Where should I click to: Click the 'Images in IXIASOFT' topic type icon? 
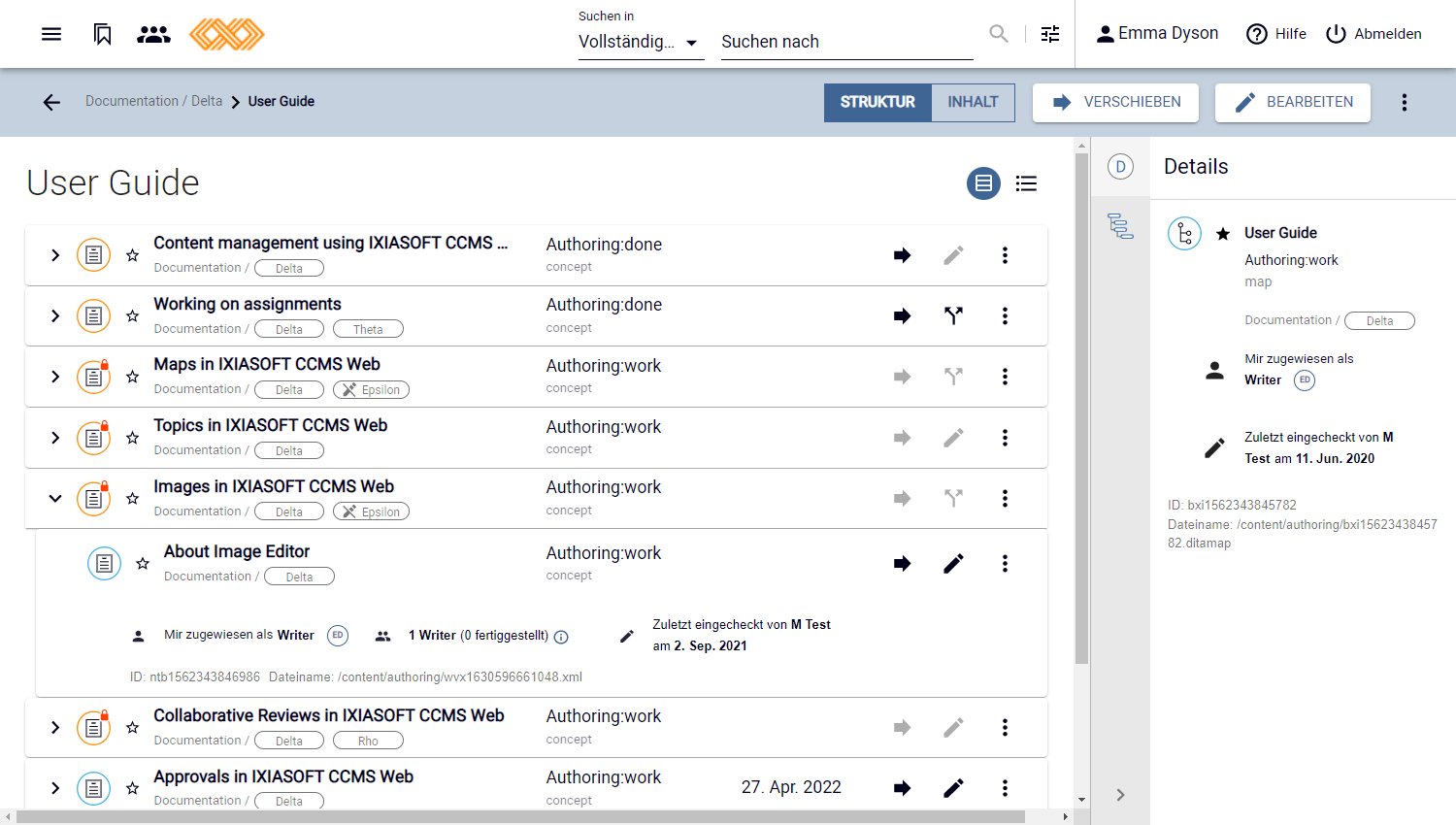[94, 499]
